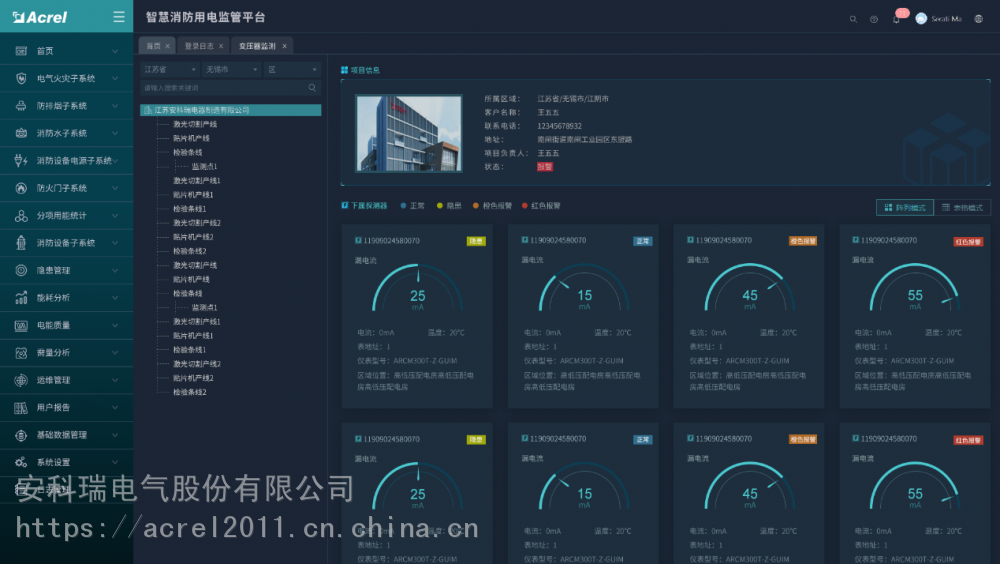Viewport: 1000px width, 564px height.
Task: Close the 登录日志 tab
Action: [221, 46]
